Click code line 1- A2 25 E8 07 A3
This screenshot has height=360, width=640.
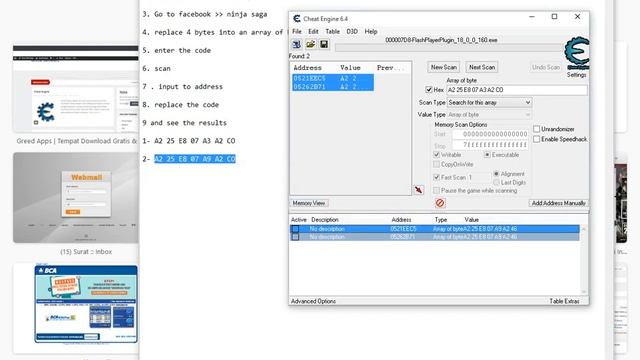coord(189,141)
